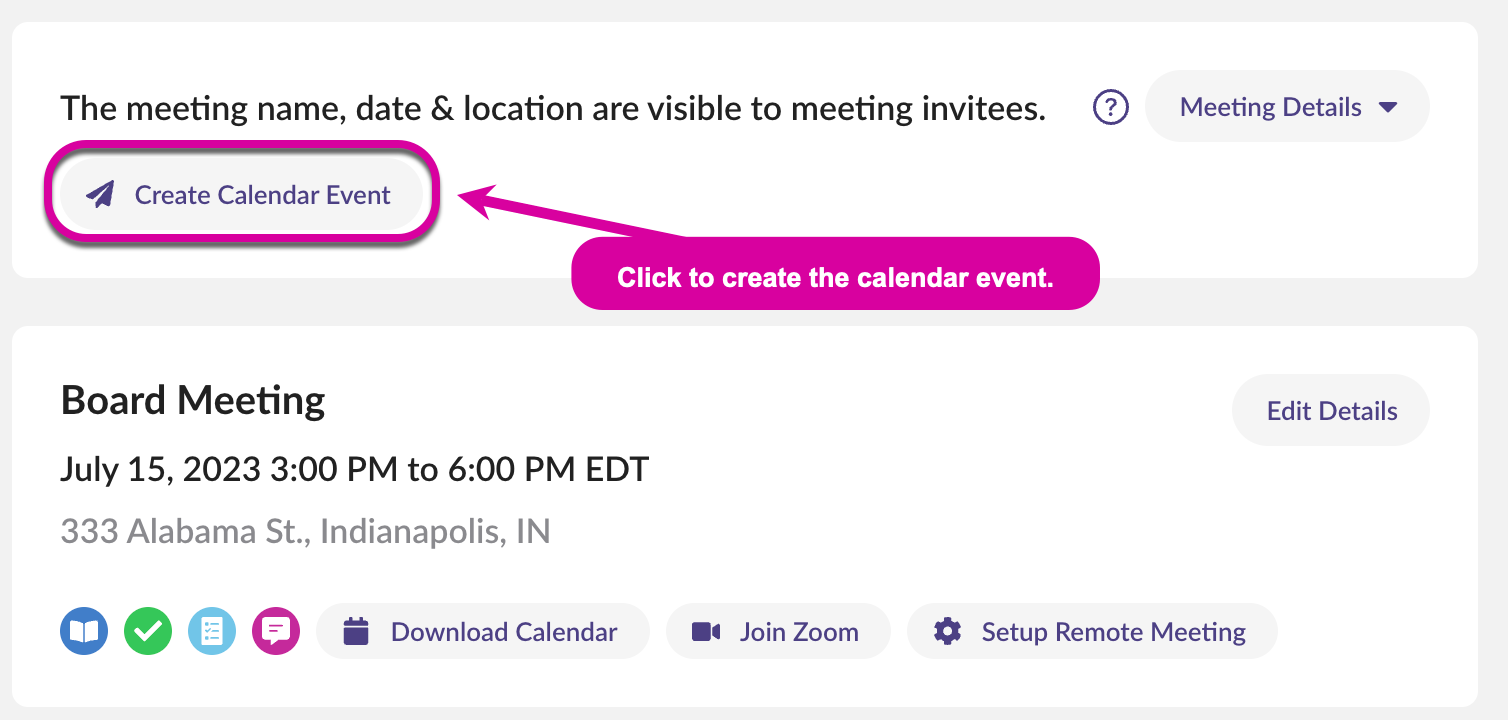Select the Setup Remote Meeting label
The image size is (1508, 720).
tap(1113, 632)
